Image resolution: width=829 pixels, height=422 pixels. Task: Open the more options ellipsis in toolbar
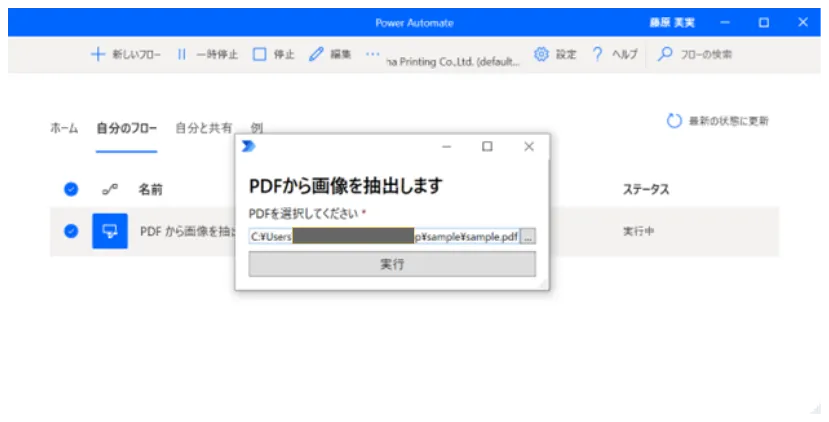(373, 54)
